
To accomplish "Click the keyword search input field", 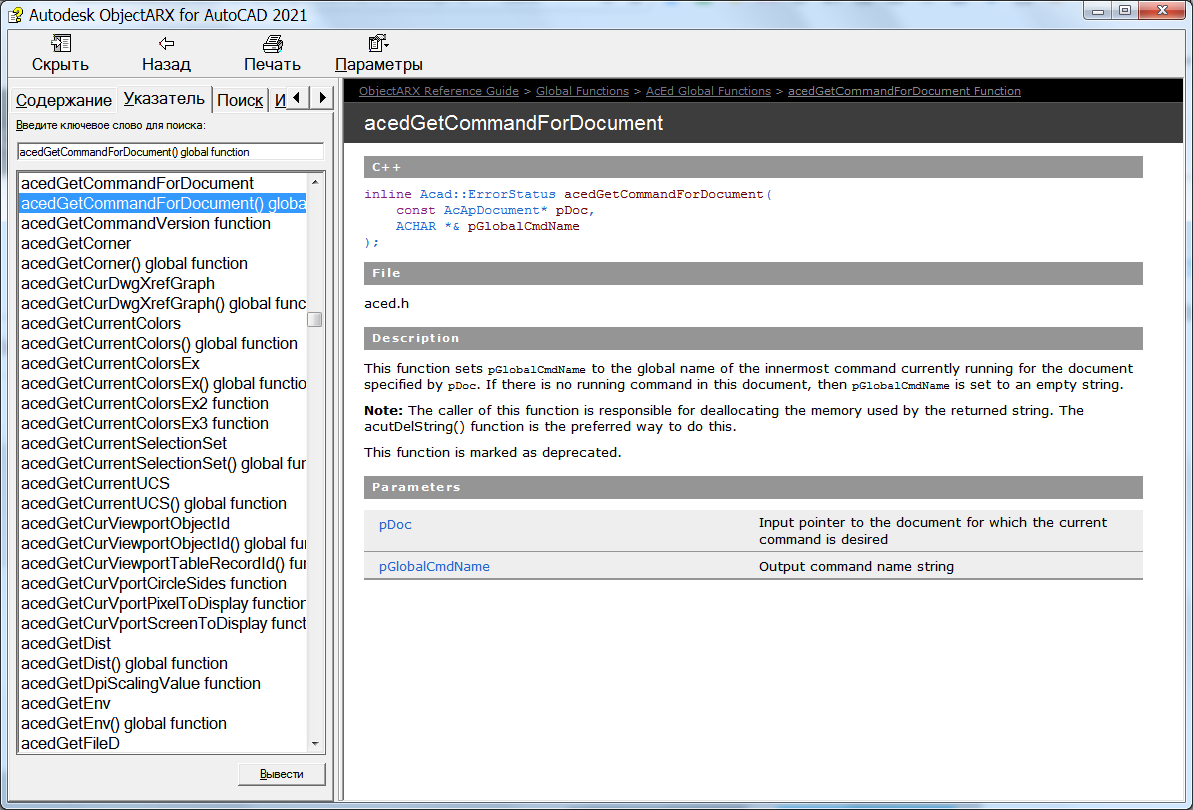I will (170, 152).
